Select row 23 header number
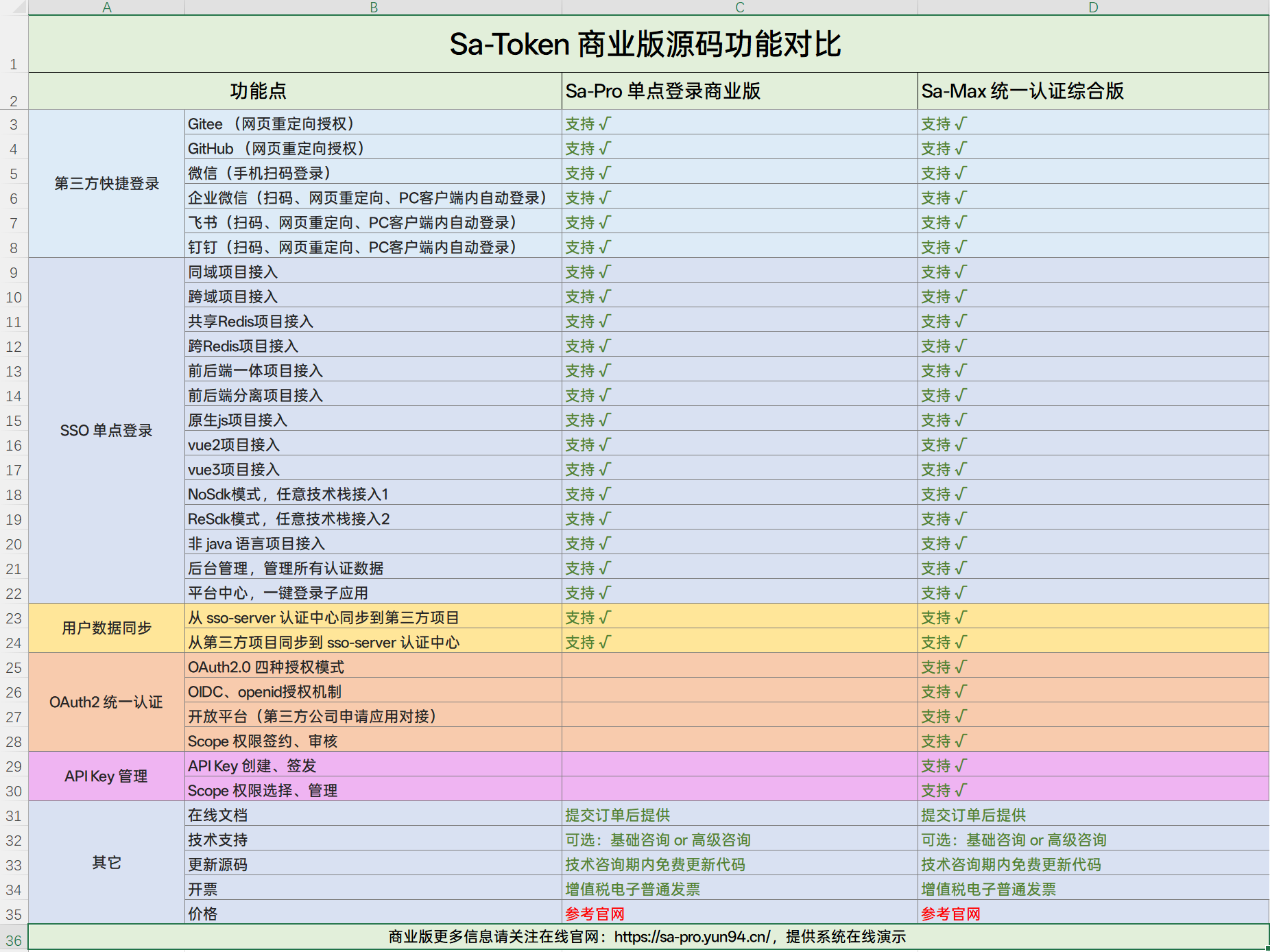This screenshot has width=1270, height=952. tap(14, 617)
